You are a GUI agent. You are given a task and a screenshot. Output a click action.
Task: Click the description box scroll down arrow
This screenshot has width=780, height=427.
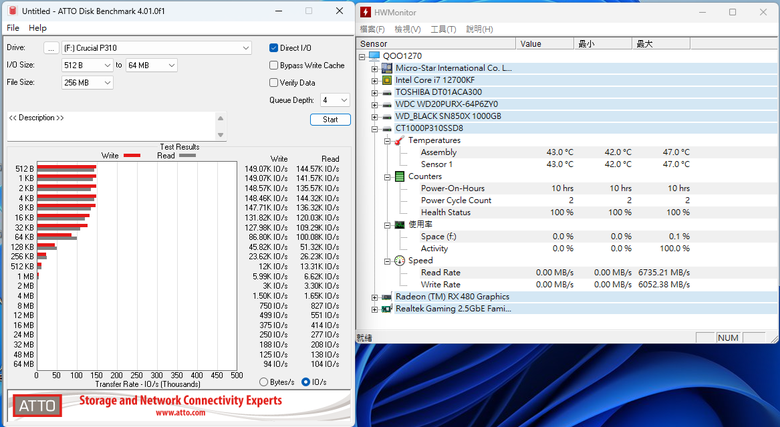[220, 135]
